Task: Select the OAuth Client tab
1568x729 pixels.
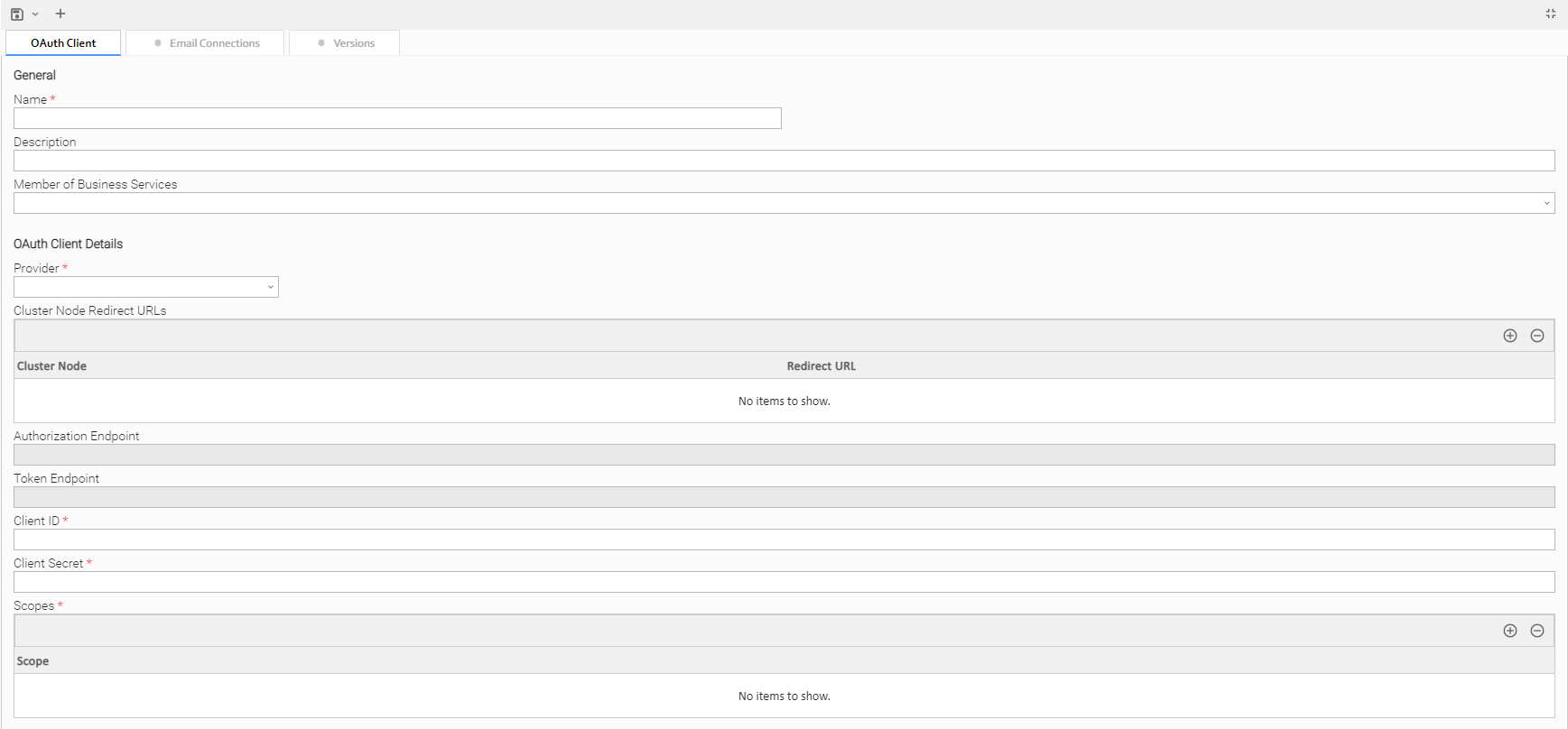Action: pos(63,43)
